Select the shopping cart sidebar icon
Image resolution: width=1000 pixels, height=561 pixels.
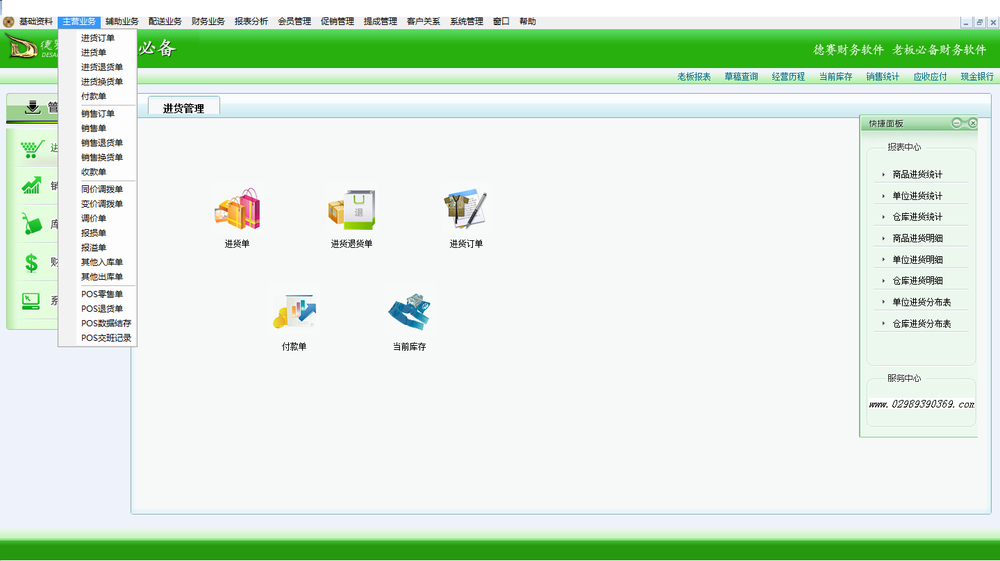(32, 149)
